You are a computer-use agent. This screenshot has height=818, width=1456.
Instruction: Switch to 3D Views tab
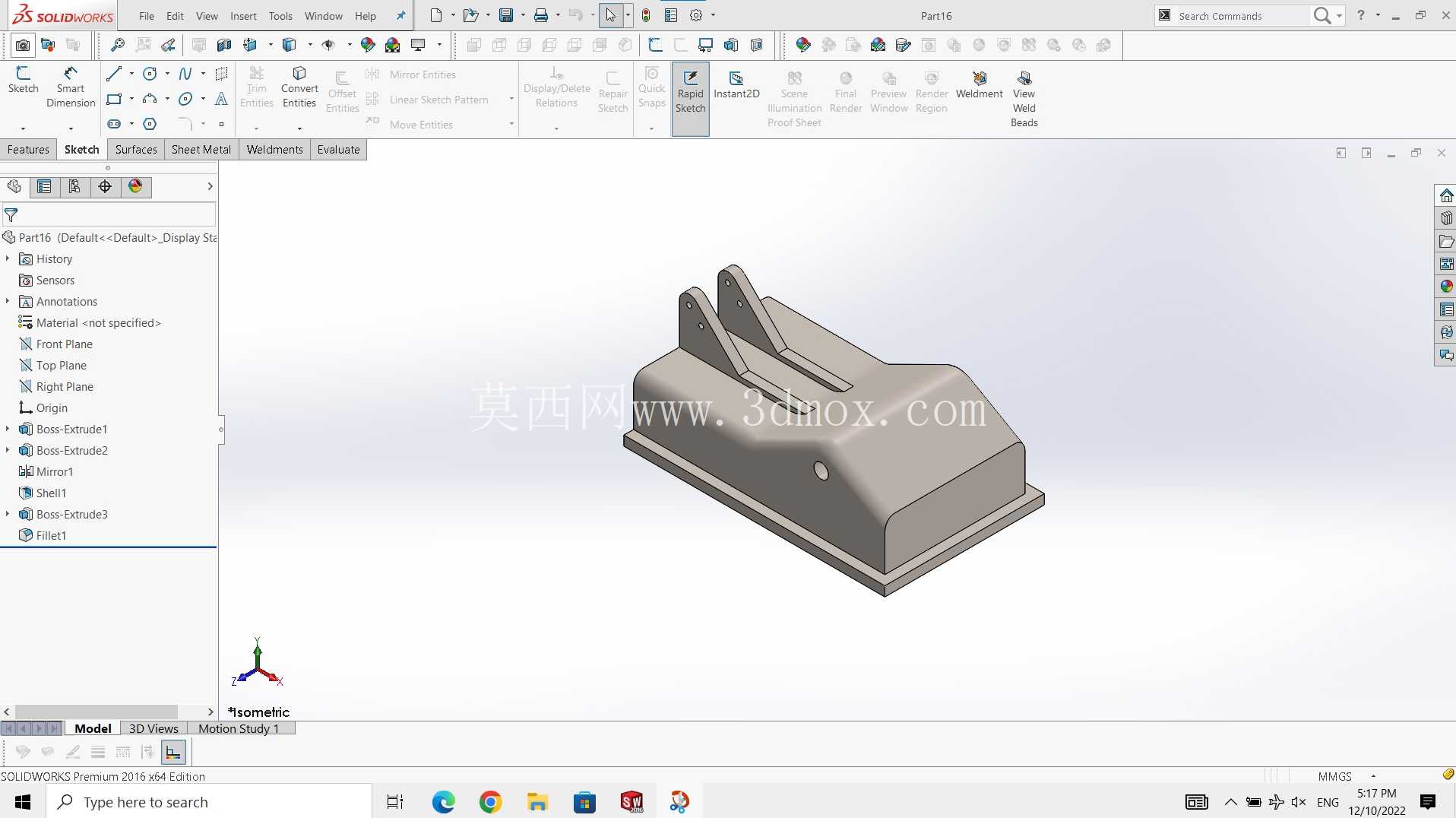154,728
